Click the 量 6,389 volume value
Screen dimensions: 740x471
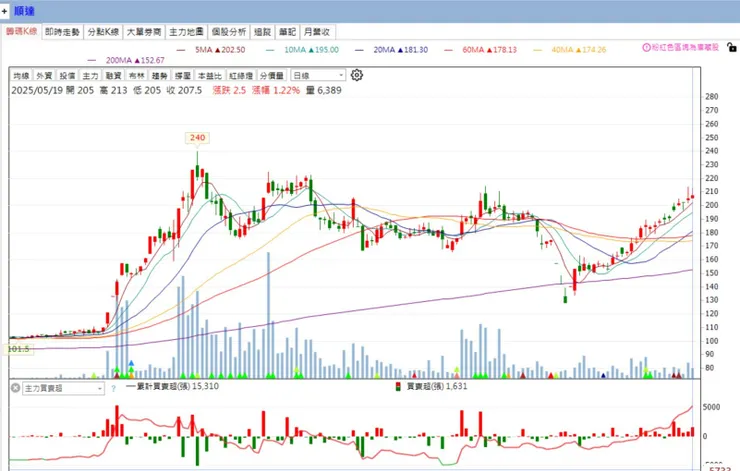[324, 90]
